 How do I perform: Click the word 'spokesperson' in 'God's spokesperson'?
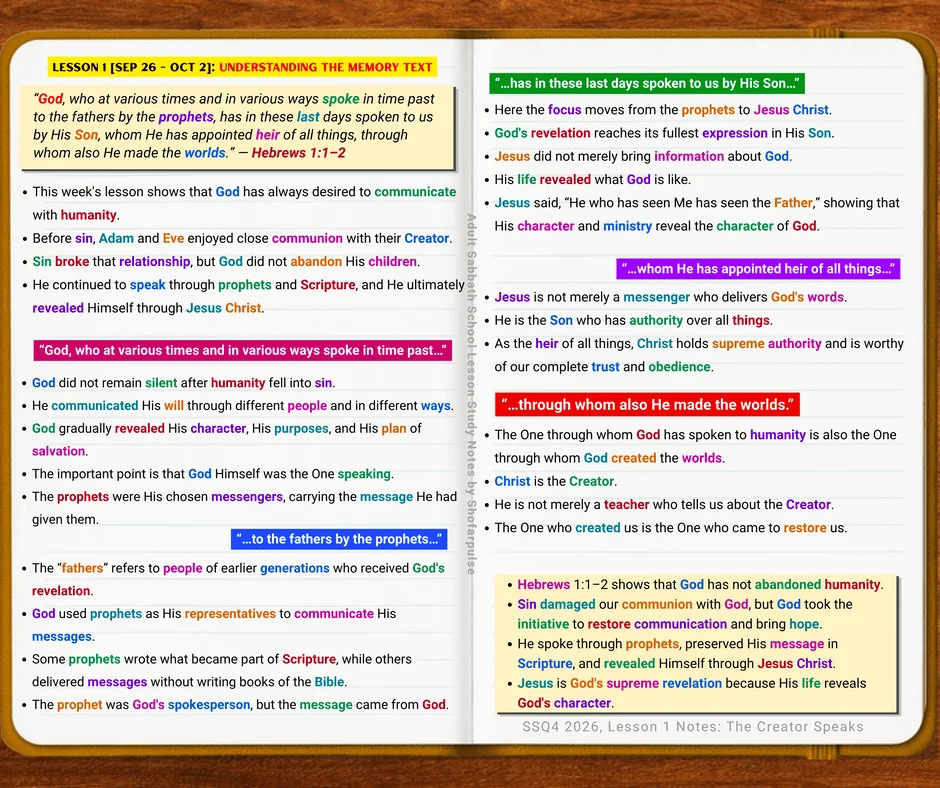(x=209, y=705)
